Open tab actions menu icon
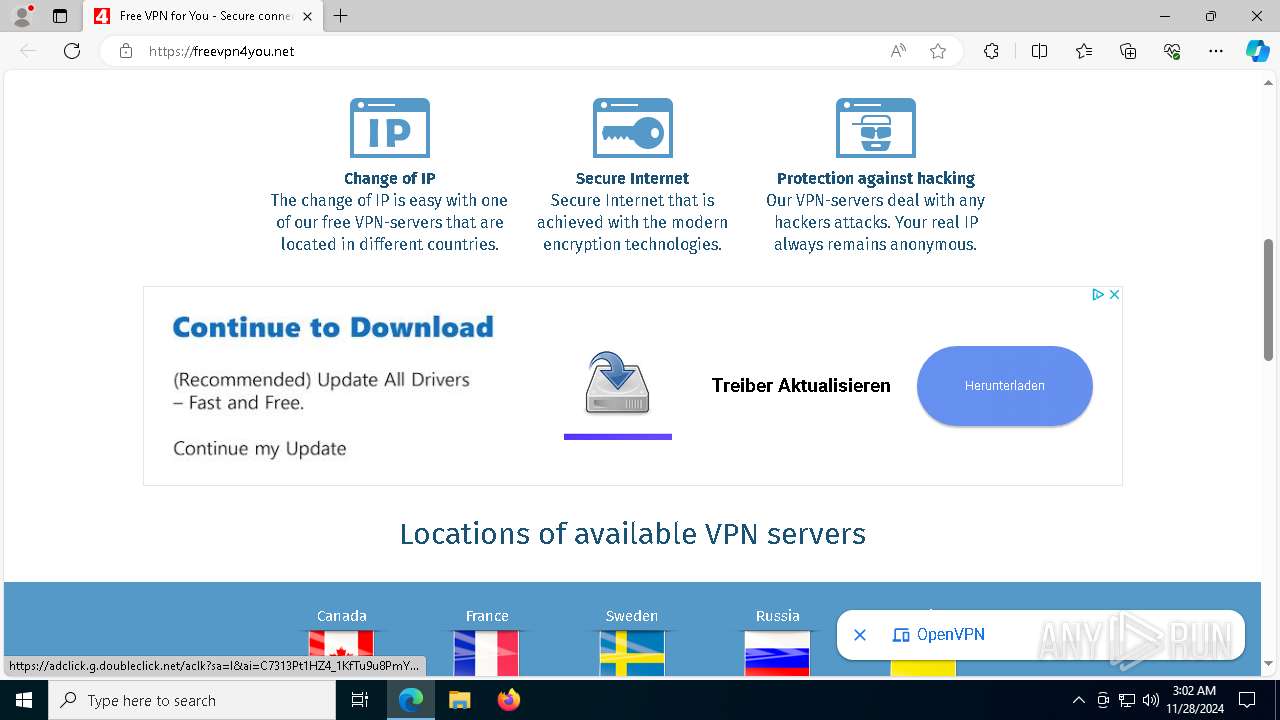 click(x=60, y=16)
